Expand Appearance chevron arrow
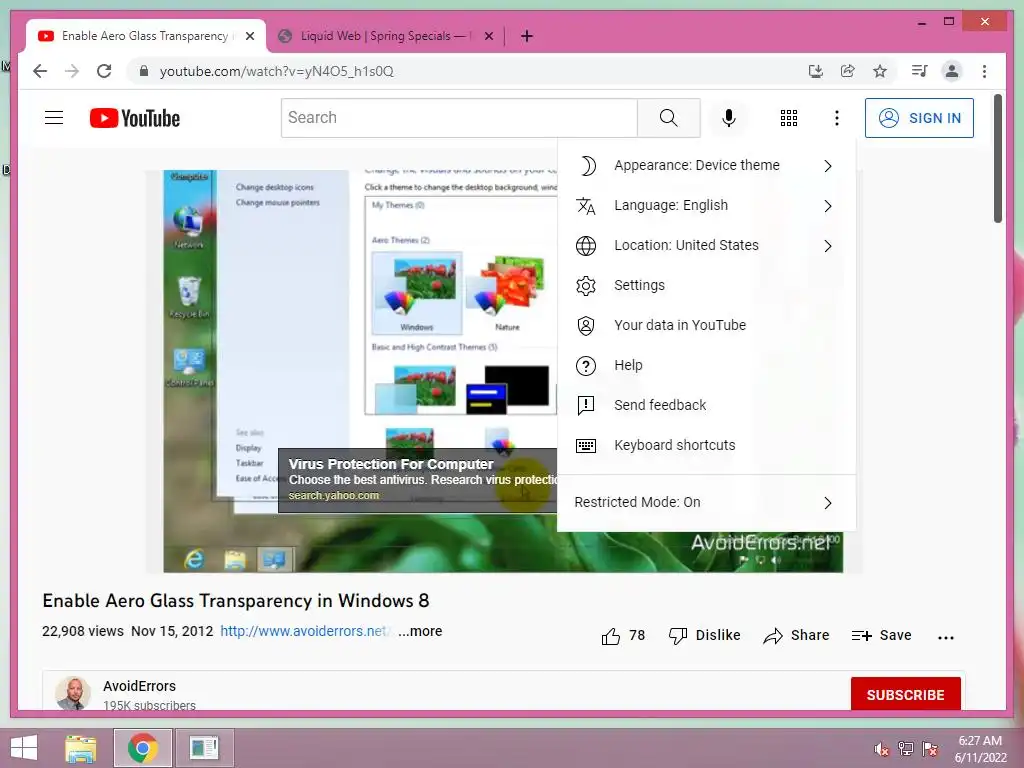Viewport: 1024px width, 768px height. (x=827, y=166)
